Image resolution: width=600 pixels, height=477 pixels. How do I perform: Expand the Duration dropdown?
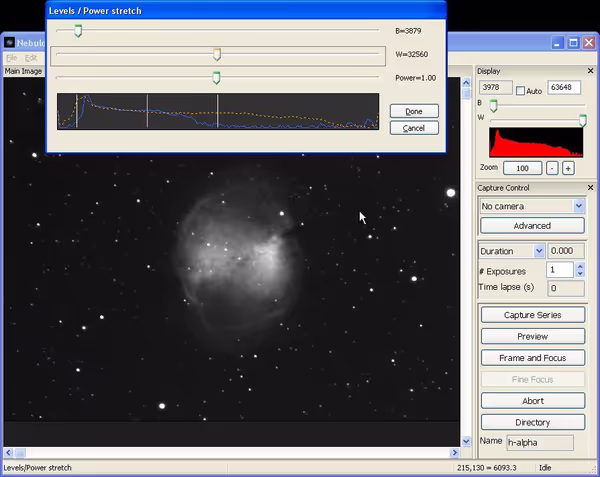coord(539,251)
